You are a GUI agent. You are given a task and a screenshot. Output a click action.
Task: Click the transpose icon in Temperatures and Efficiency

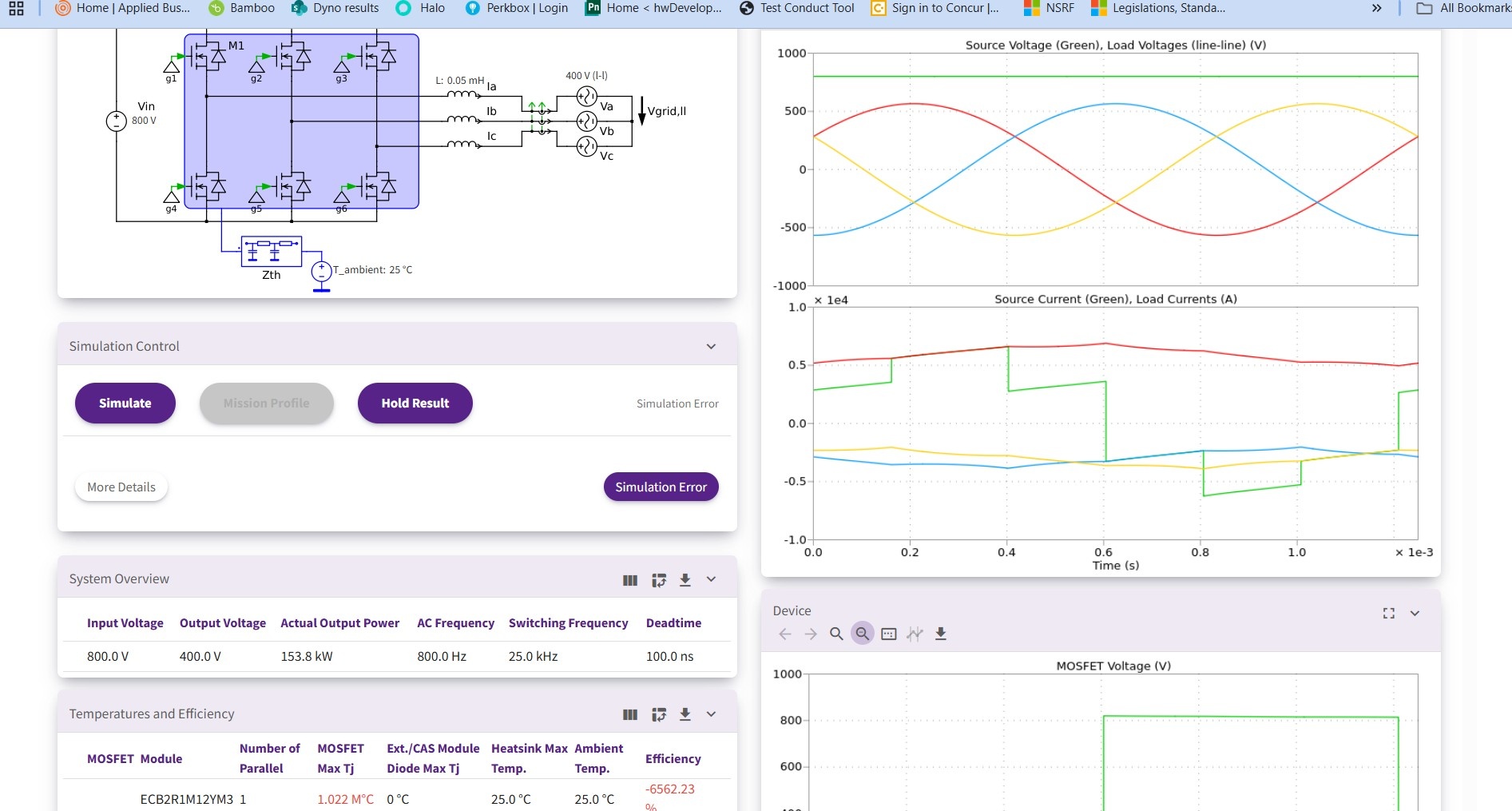click(x=658, y=714)
